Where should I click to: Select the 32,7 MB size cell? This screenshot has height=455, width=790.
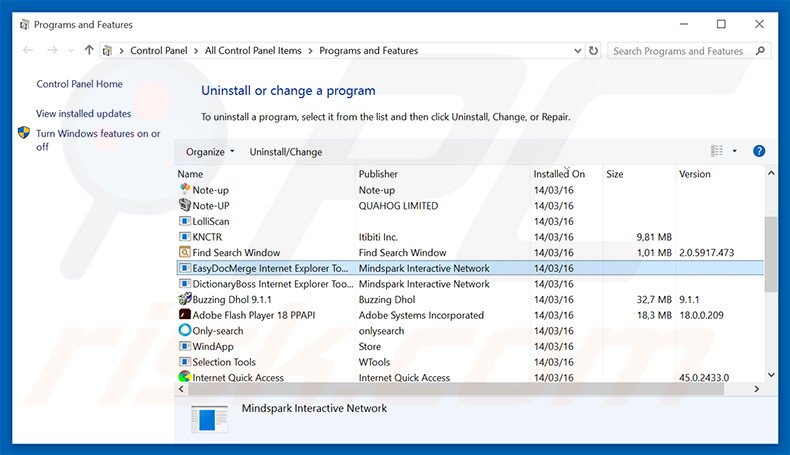[x=654, y=299]
